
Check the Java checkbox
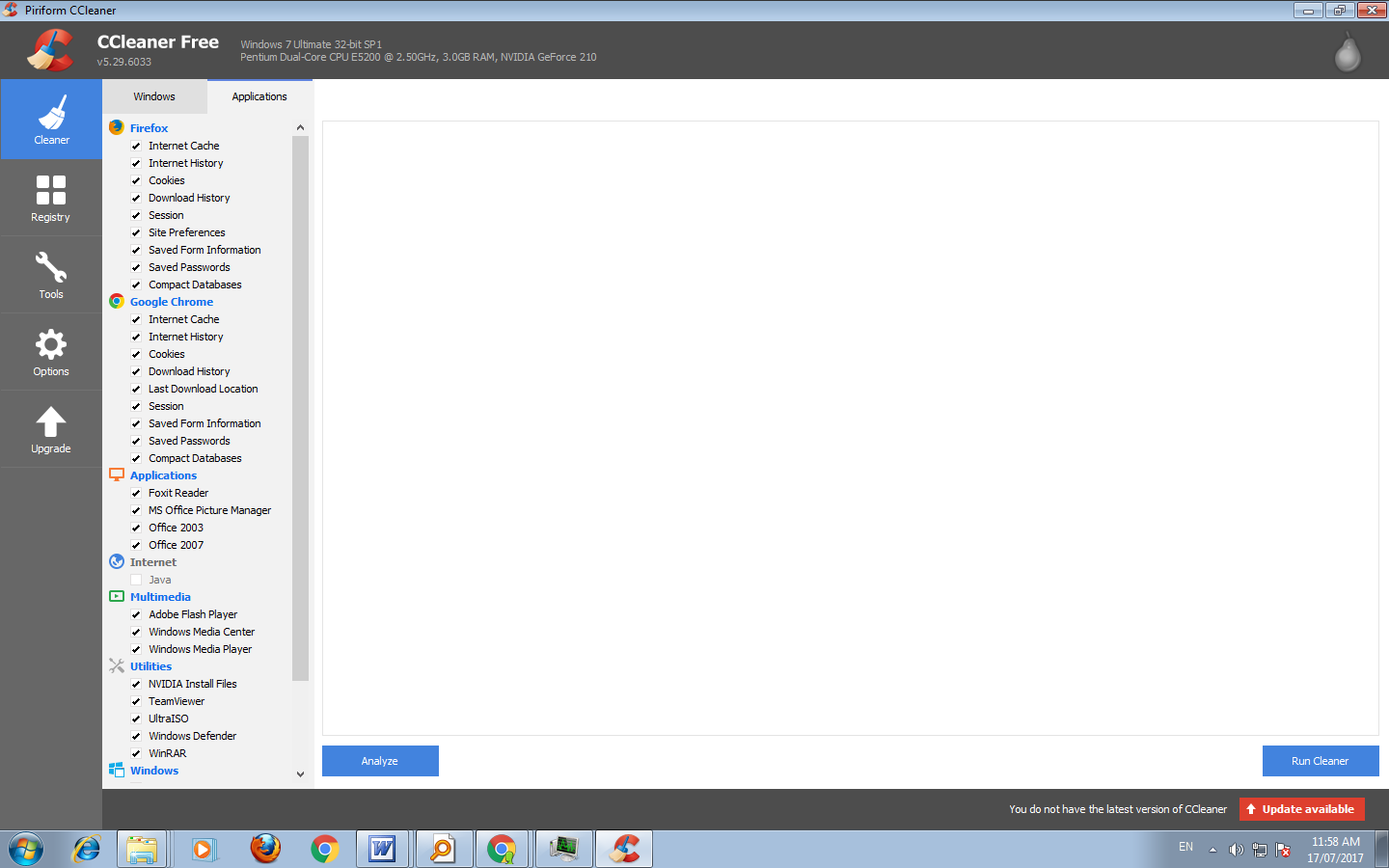136,580
